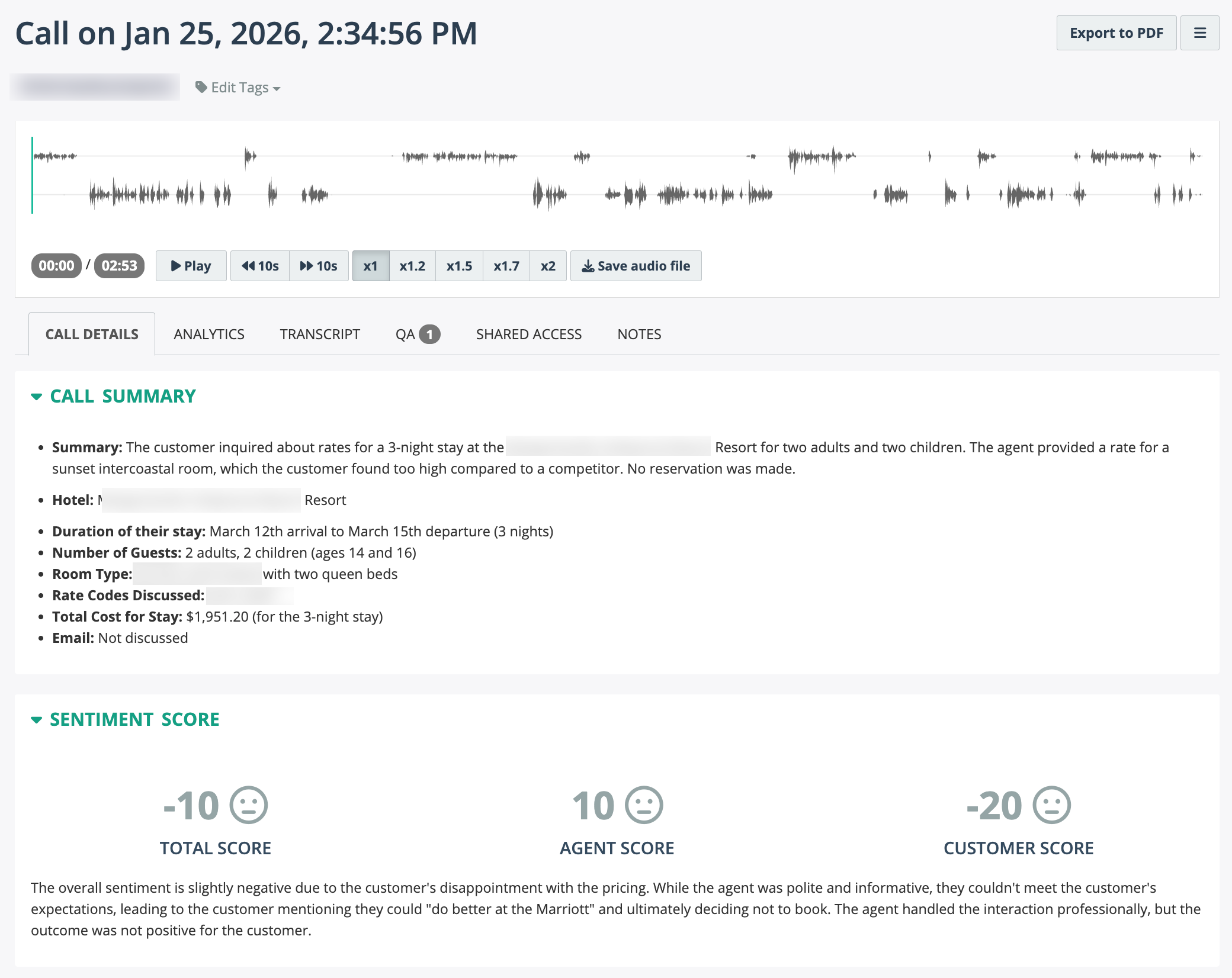The height and width of the screenshot is (978, 1232).
Task: Switch to the Transcript tab
Action: pyautogui.click(x=320, y=334)
